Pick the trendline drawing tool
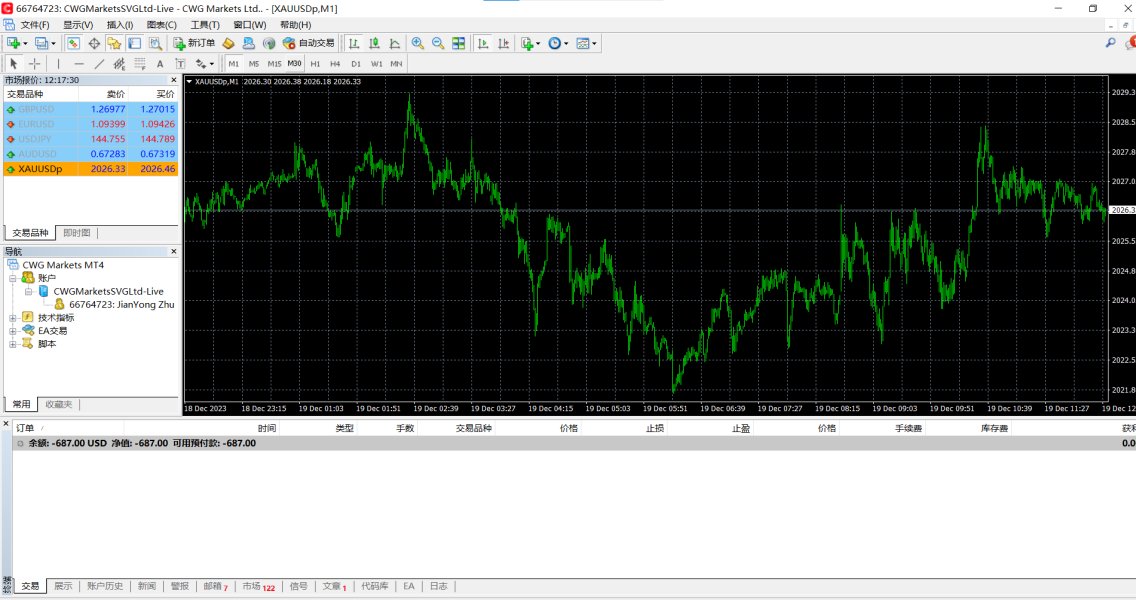Image resolution: width=1136 pixels, height=600 pixels. tap(99, 63)
